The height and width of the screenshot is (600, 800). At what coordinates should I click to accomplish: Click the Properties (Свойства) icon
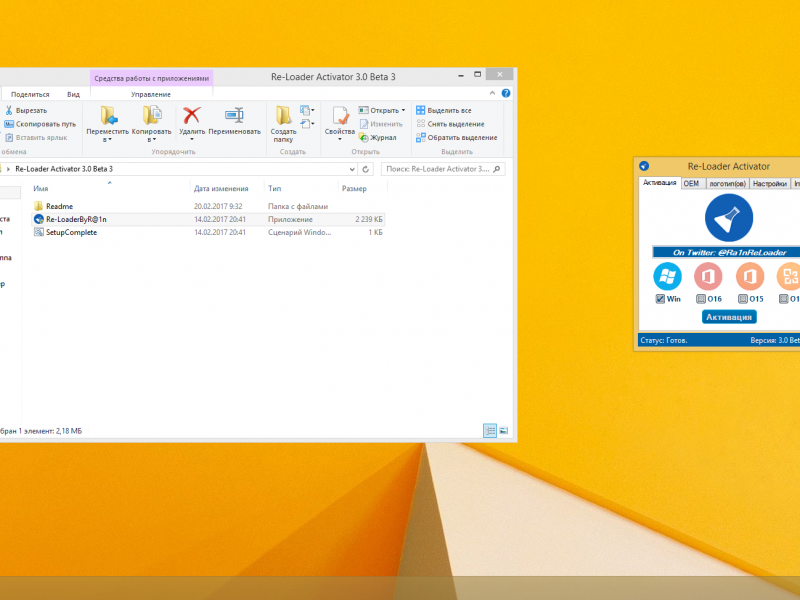(340, 116)
